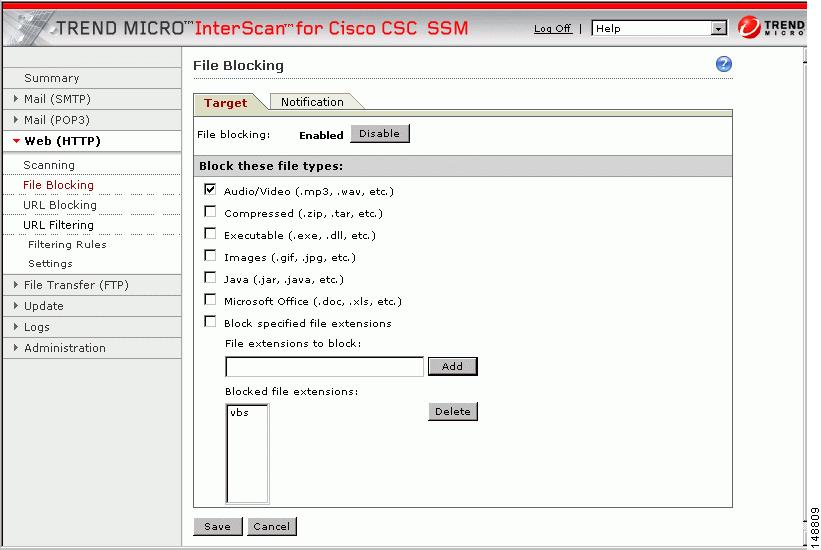
Task: Open URL Filtering in the sidebar
Action: [59, 225]
